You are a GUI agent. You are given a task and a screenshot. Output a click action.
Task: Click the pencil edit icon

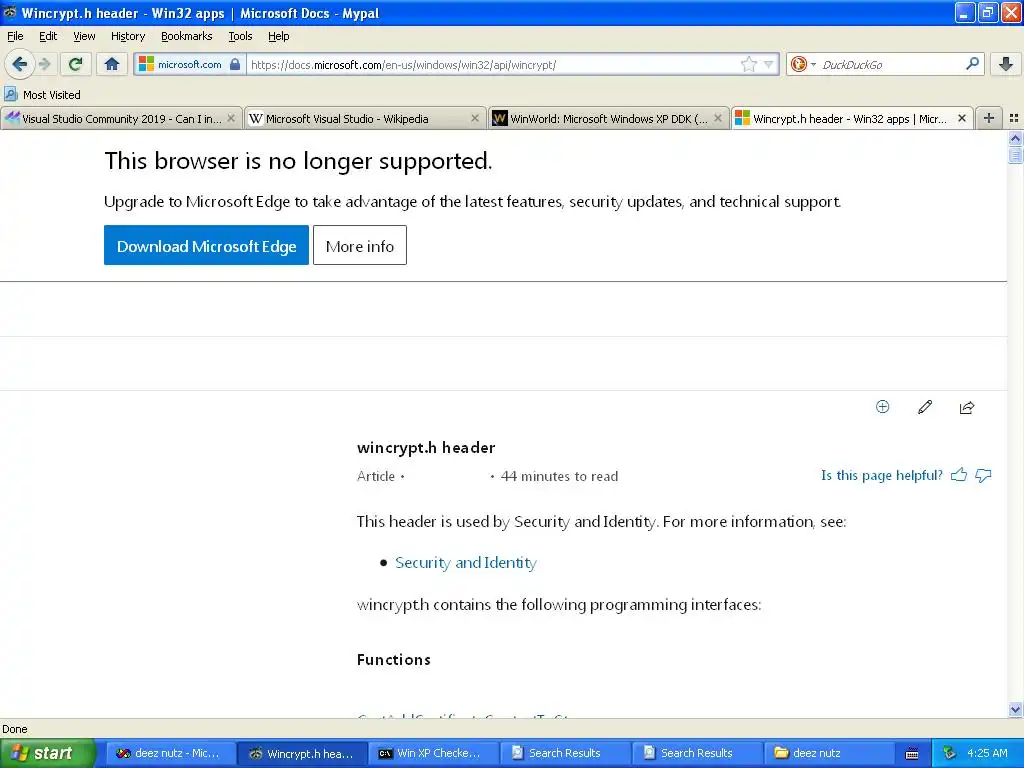925,407
